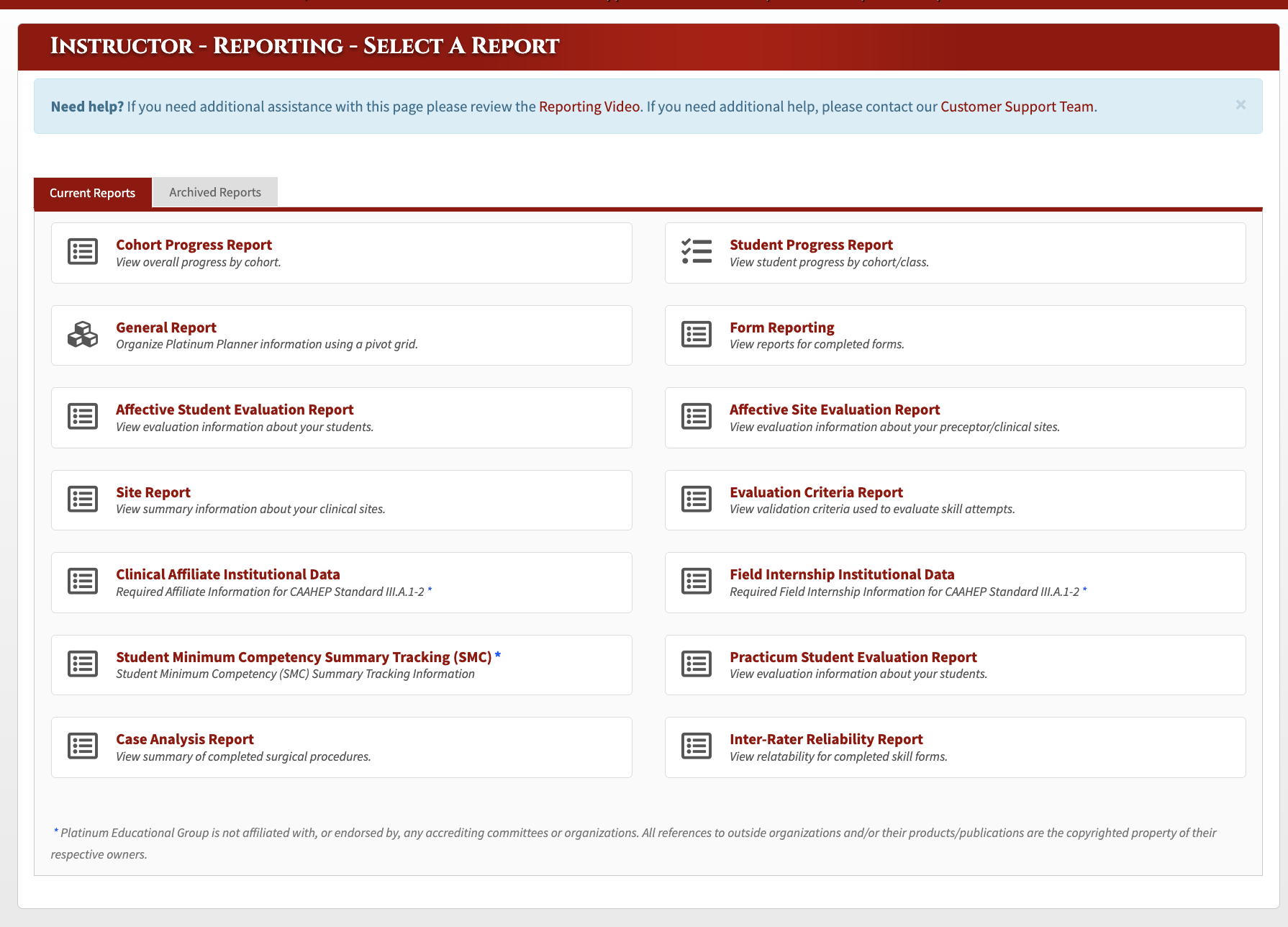The width and height of the screenshot is (1288, 927).
Task: Click 'Organize Platinum Planner information using a pivot grid.'
Action: click(x=267, y=344)
